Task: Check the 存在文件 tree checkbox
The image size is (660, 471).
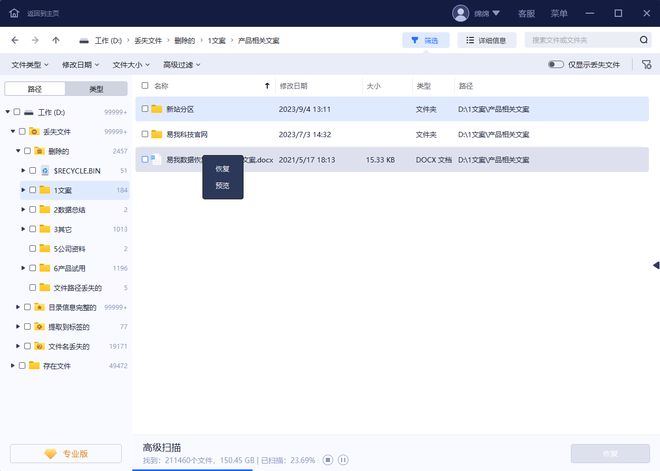Action: click(22, 365)
